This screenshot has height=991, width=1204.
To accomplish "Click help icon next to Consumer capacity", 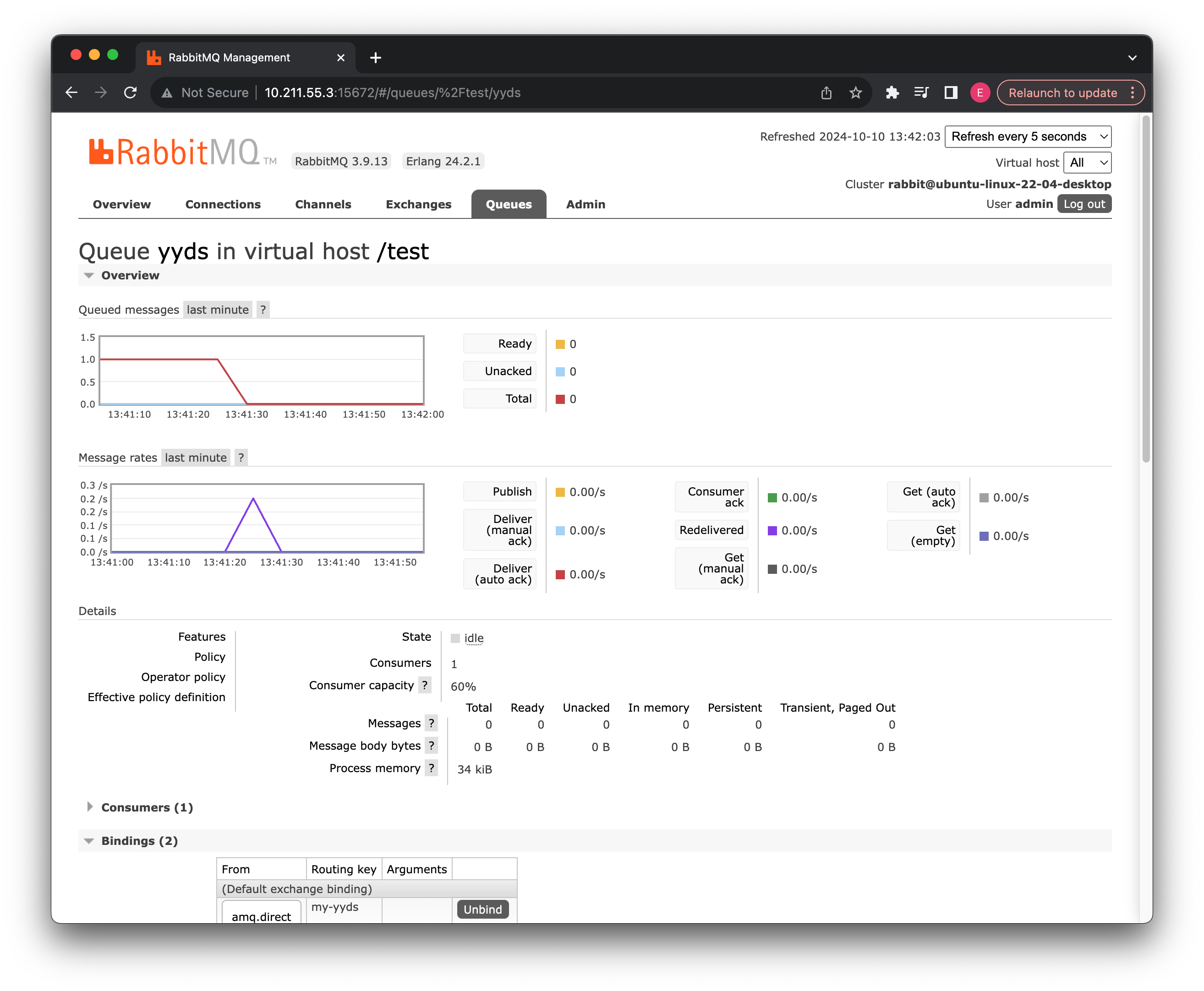I will (x=424, y=685).
